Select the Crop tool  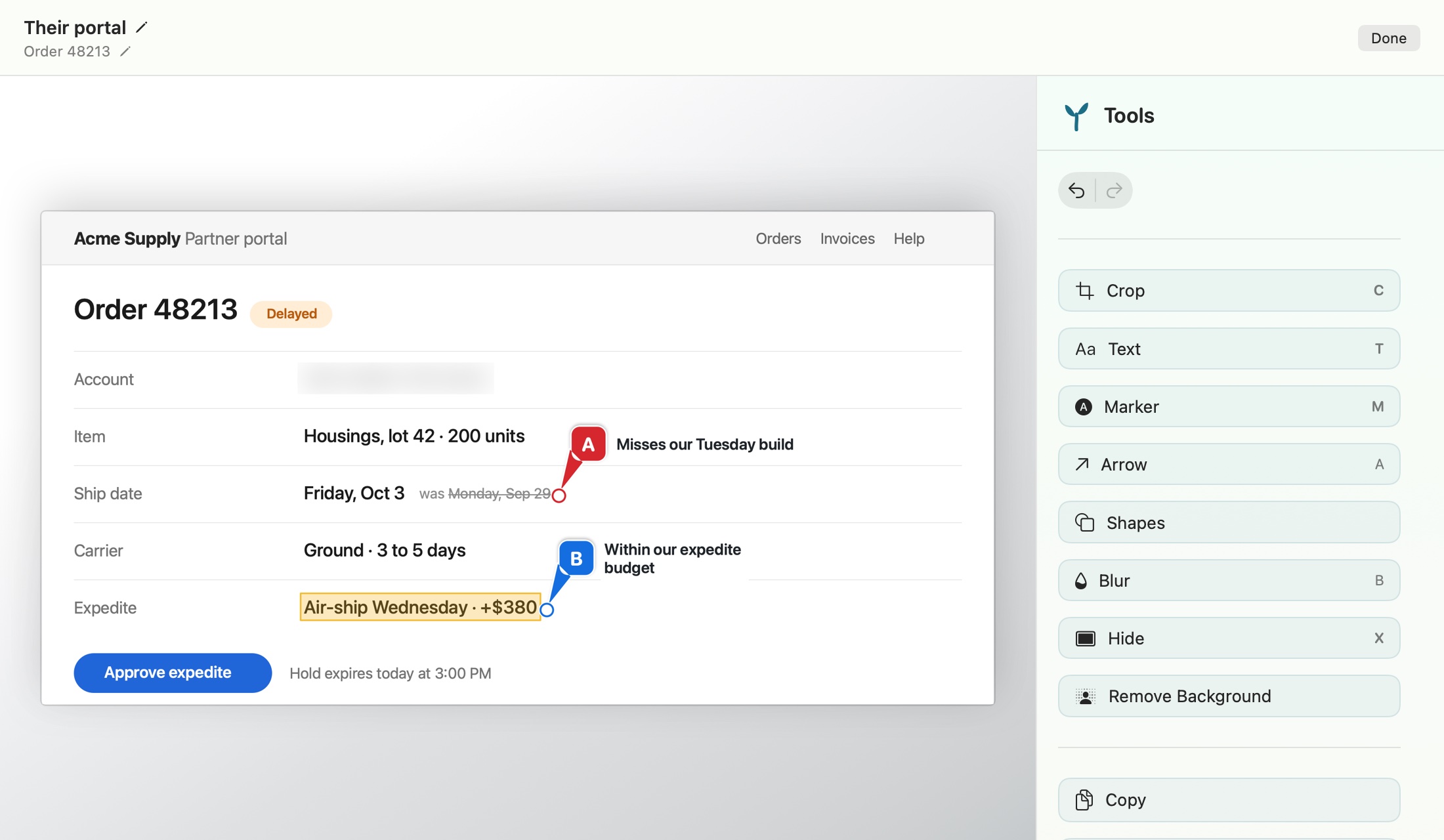1229,290
